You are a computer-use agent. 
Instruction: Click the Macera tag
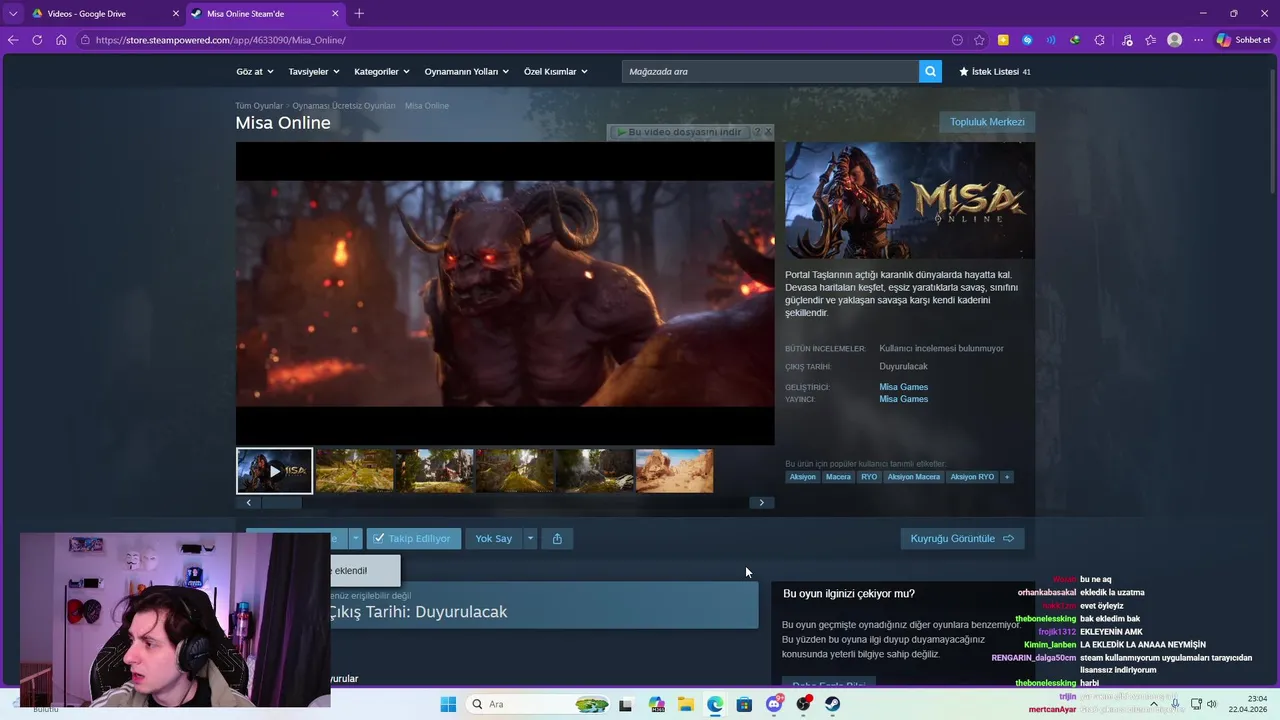coord(838,477)
